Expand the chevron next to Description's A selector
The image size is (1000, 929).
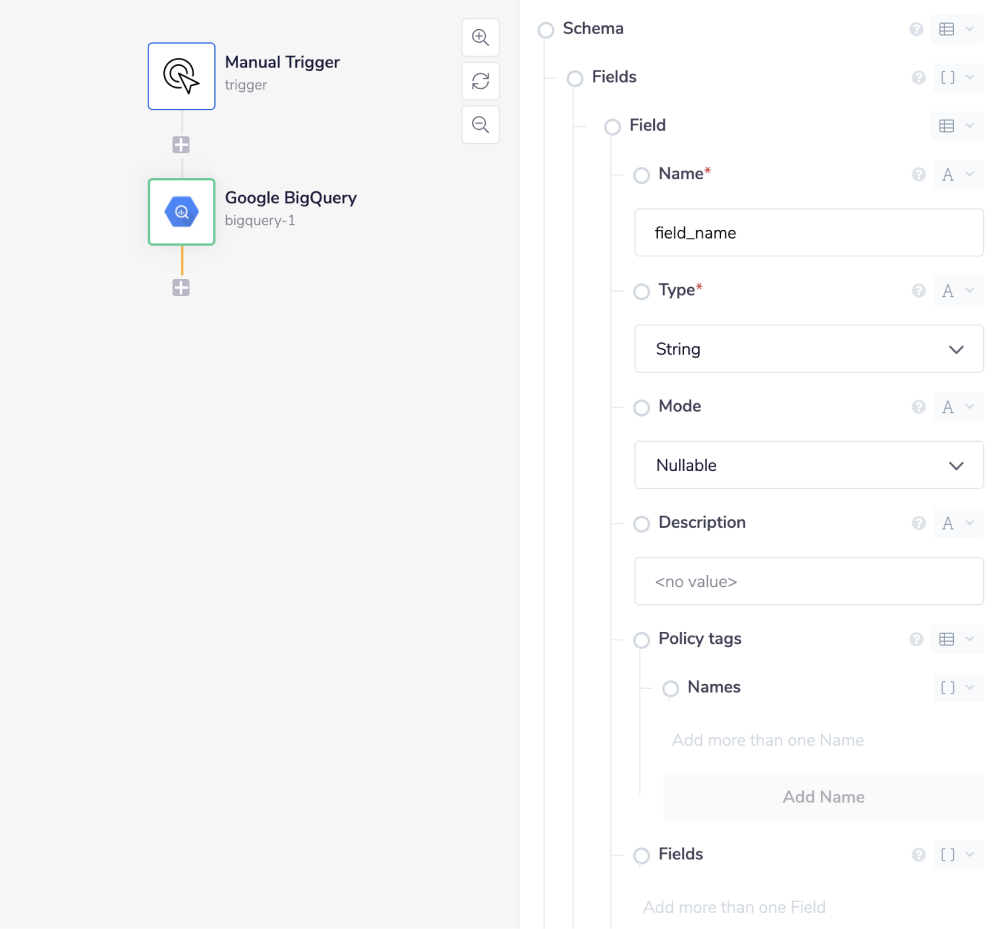click(x=969, y=523)
